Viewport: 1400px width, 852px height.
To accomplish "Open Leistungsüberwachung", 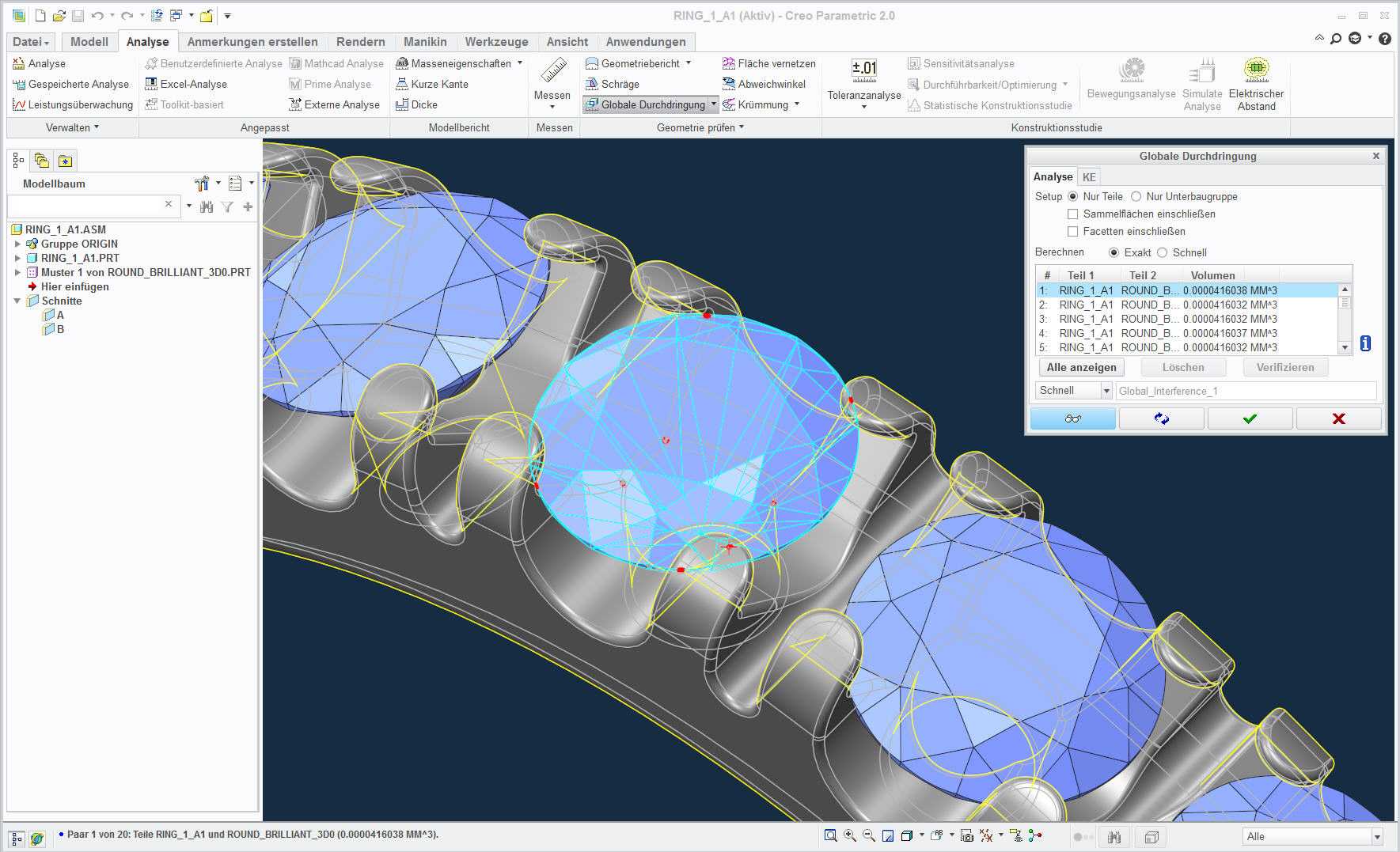I will click(73, 104).
